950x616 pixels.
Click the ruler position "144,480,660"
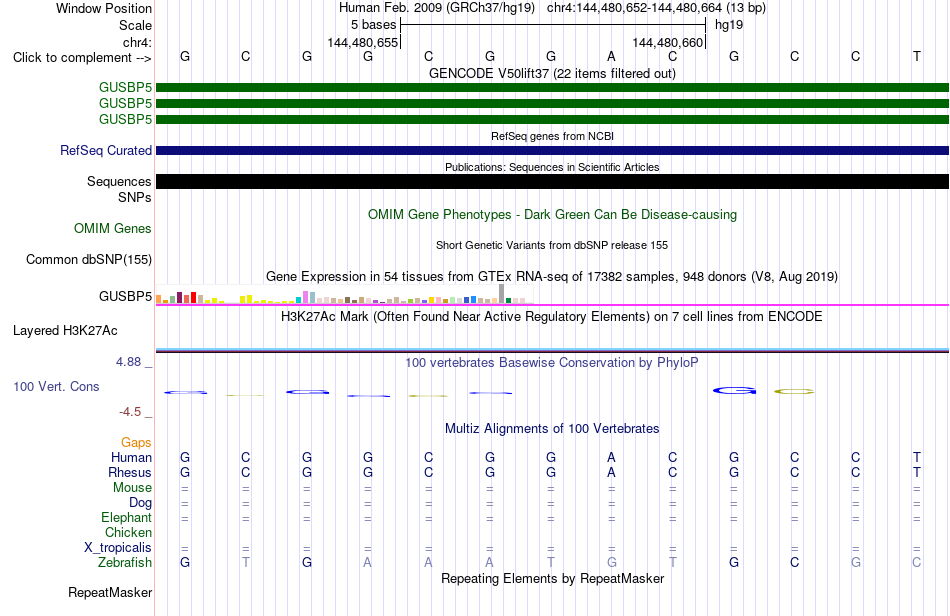point(668,42)
